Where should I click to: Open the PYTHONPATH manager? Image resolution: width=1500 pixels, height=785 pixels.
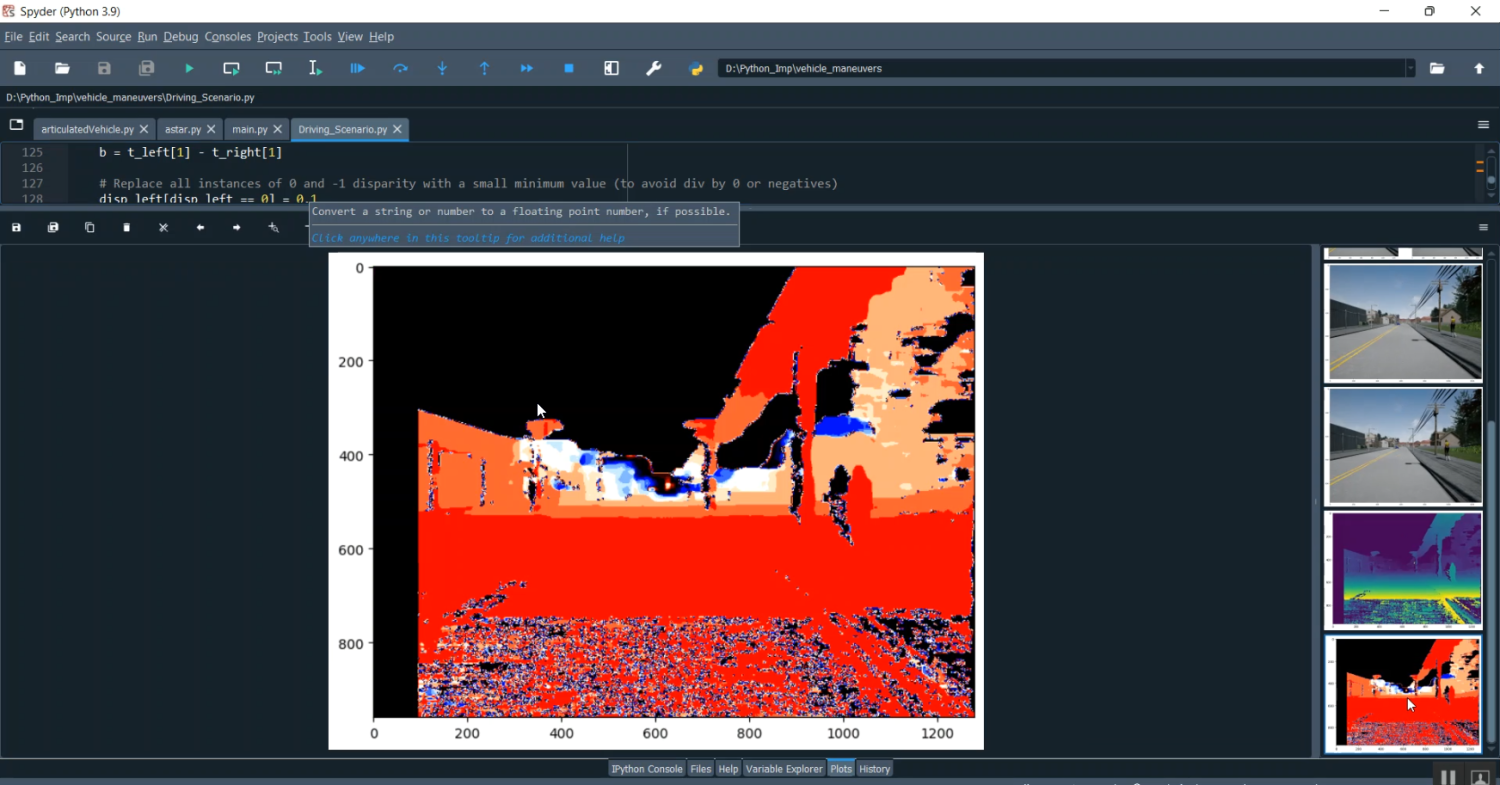[695, 68]
